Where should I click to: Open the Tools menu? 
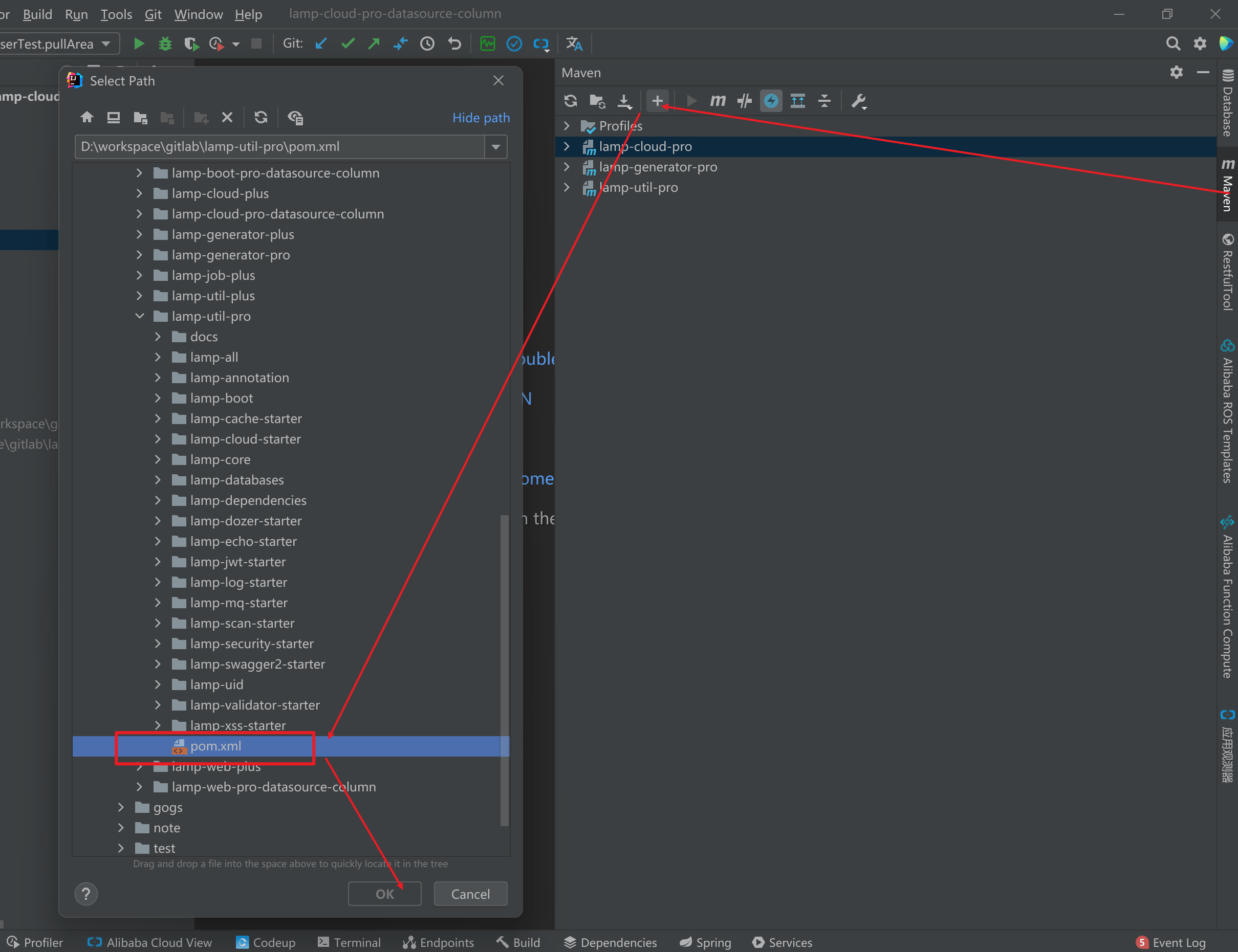click(x=116, y=14)
